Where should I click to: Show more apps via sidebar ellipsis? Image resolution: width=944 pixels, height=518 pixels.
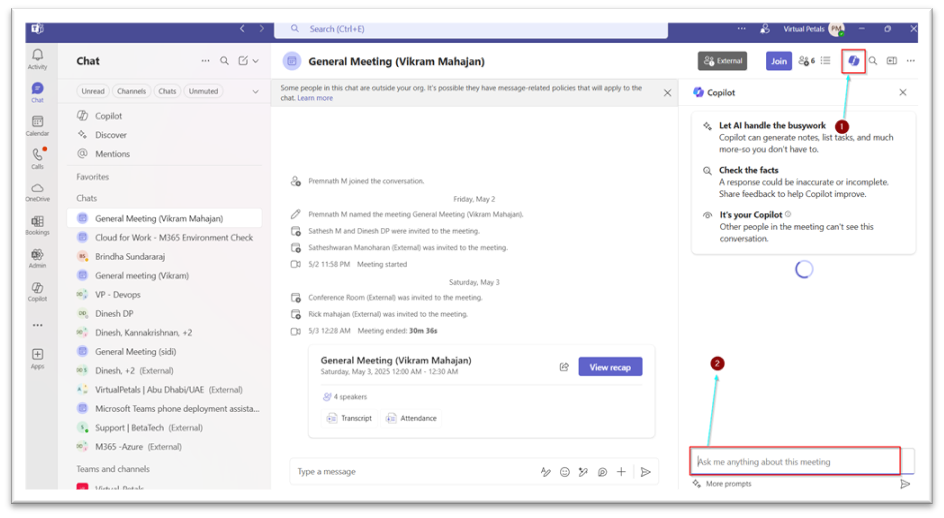[37, 325]
